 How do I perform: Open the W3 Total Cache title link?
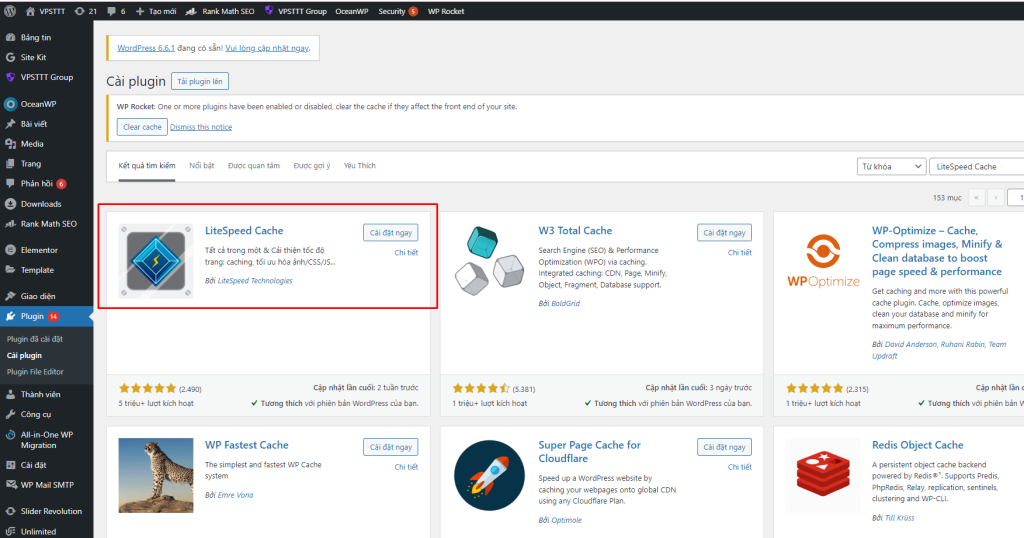point(575,231)
